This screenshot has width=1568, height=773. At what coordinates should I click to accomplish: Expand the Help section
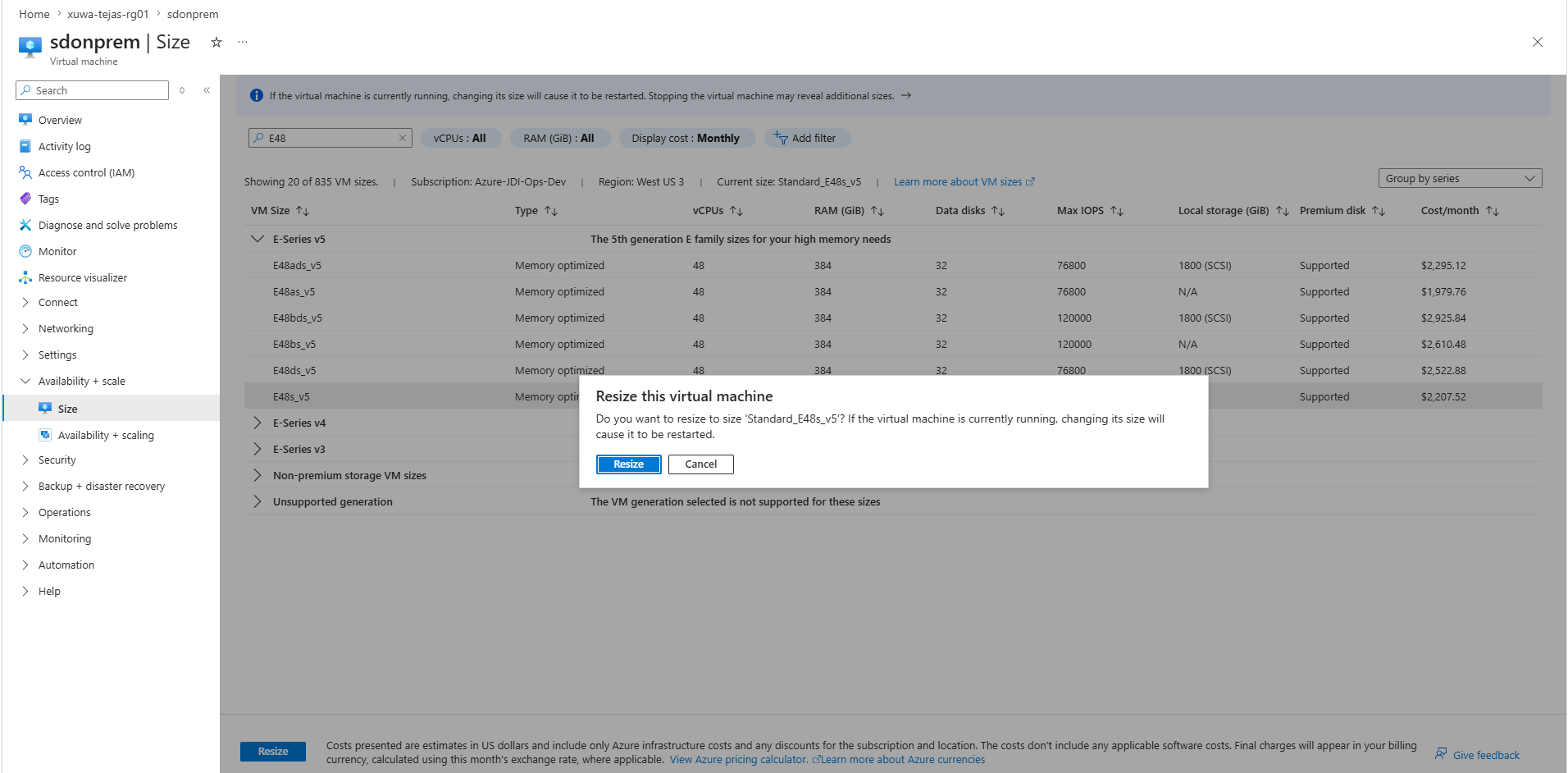click(49, 591)
